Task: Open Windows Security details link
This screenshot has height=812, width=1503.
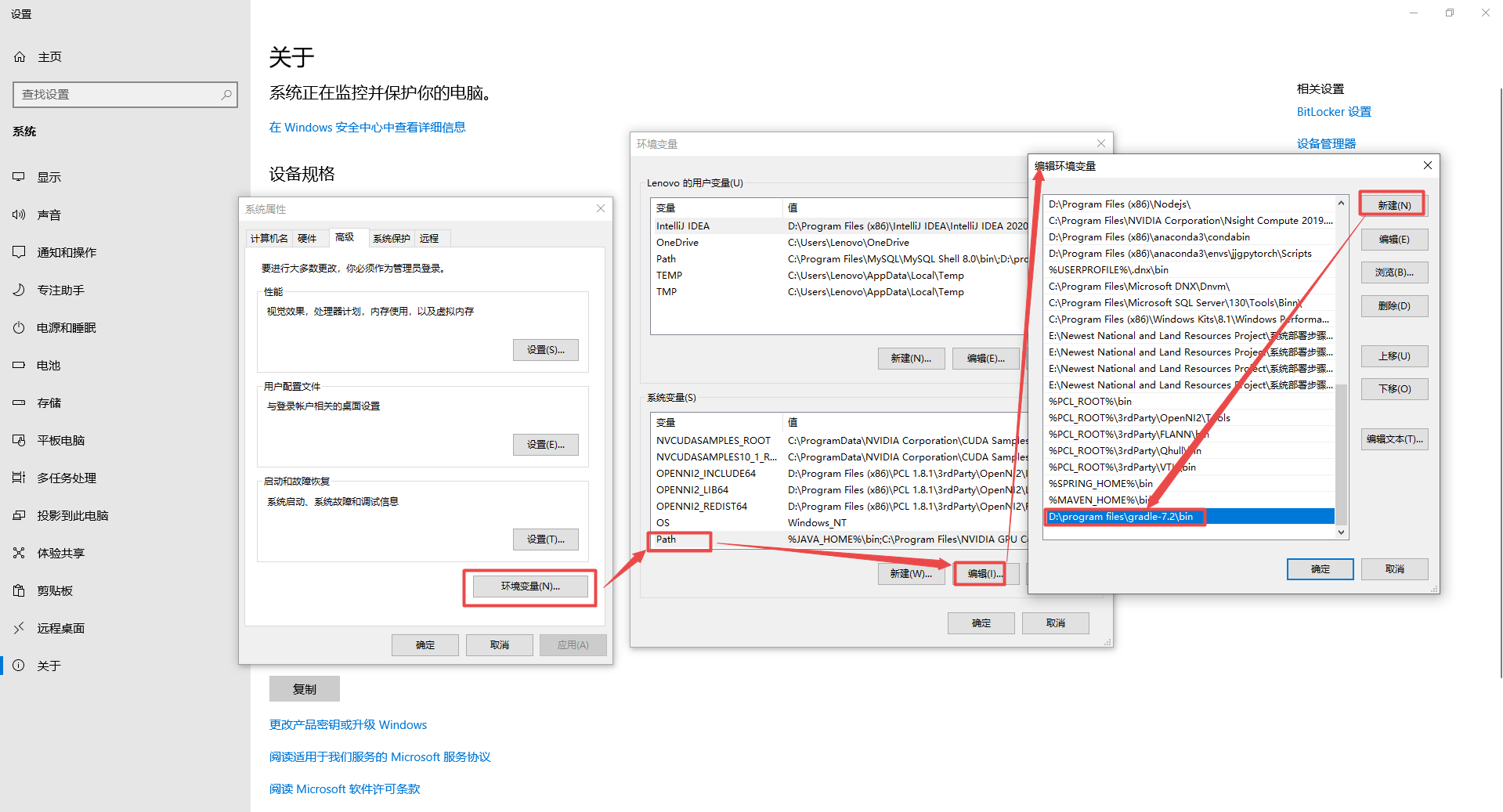Action: coord(367,128)
